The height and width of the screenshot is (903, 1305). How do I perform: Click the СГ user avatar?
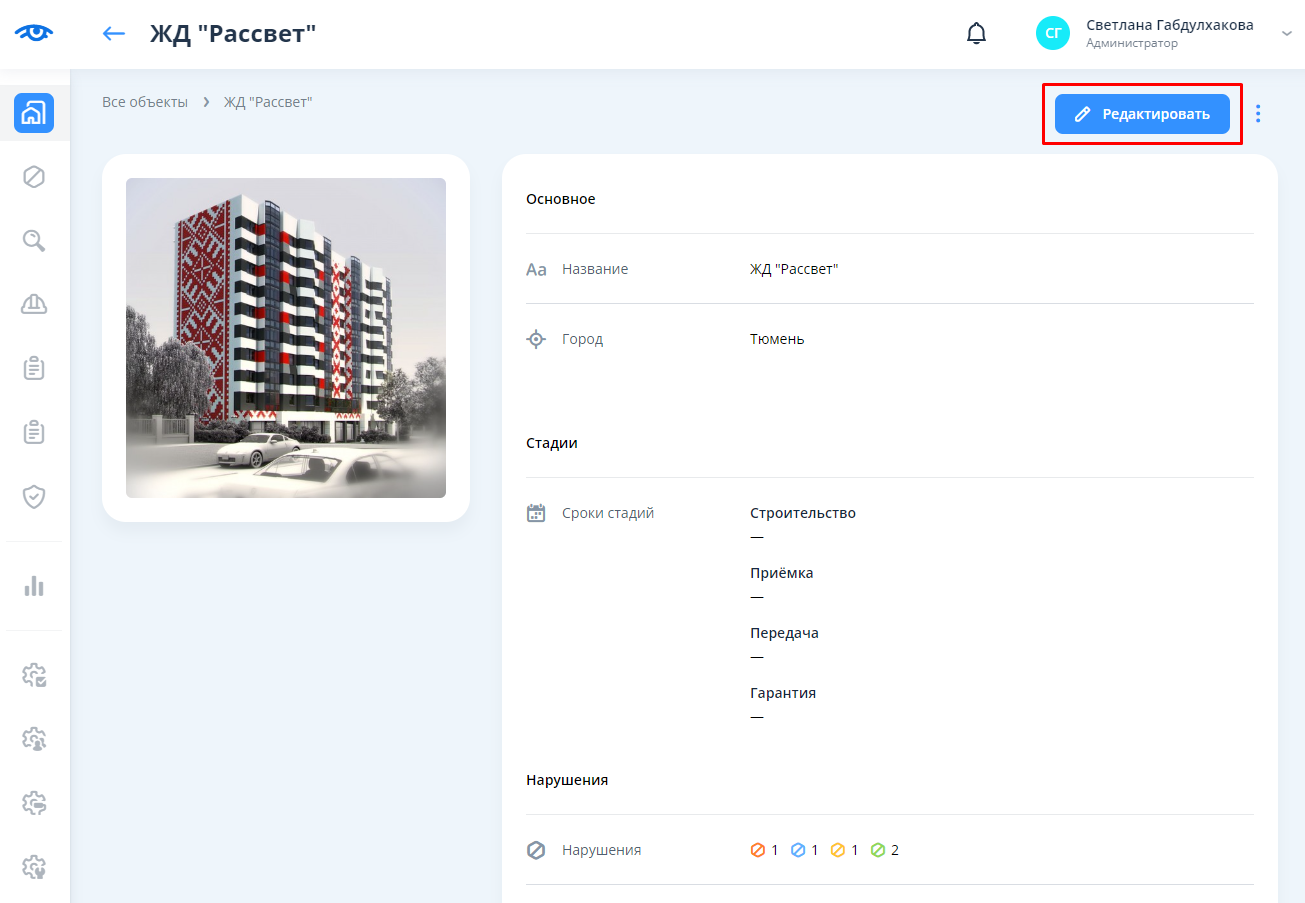click(1053, 34)
